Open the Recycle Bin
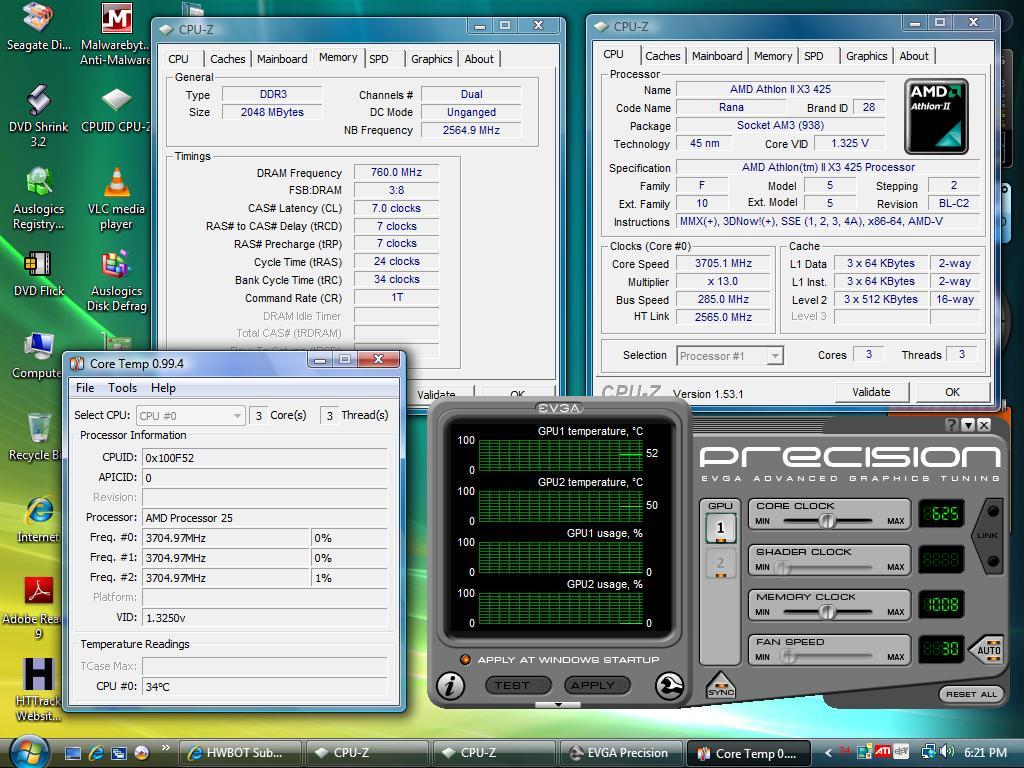The width and height of the screenshot is (1024, 768). point(38,436)
